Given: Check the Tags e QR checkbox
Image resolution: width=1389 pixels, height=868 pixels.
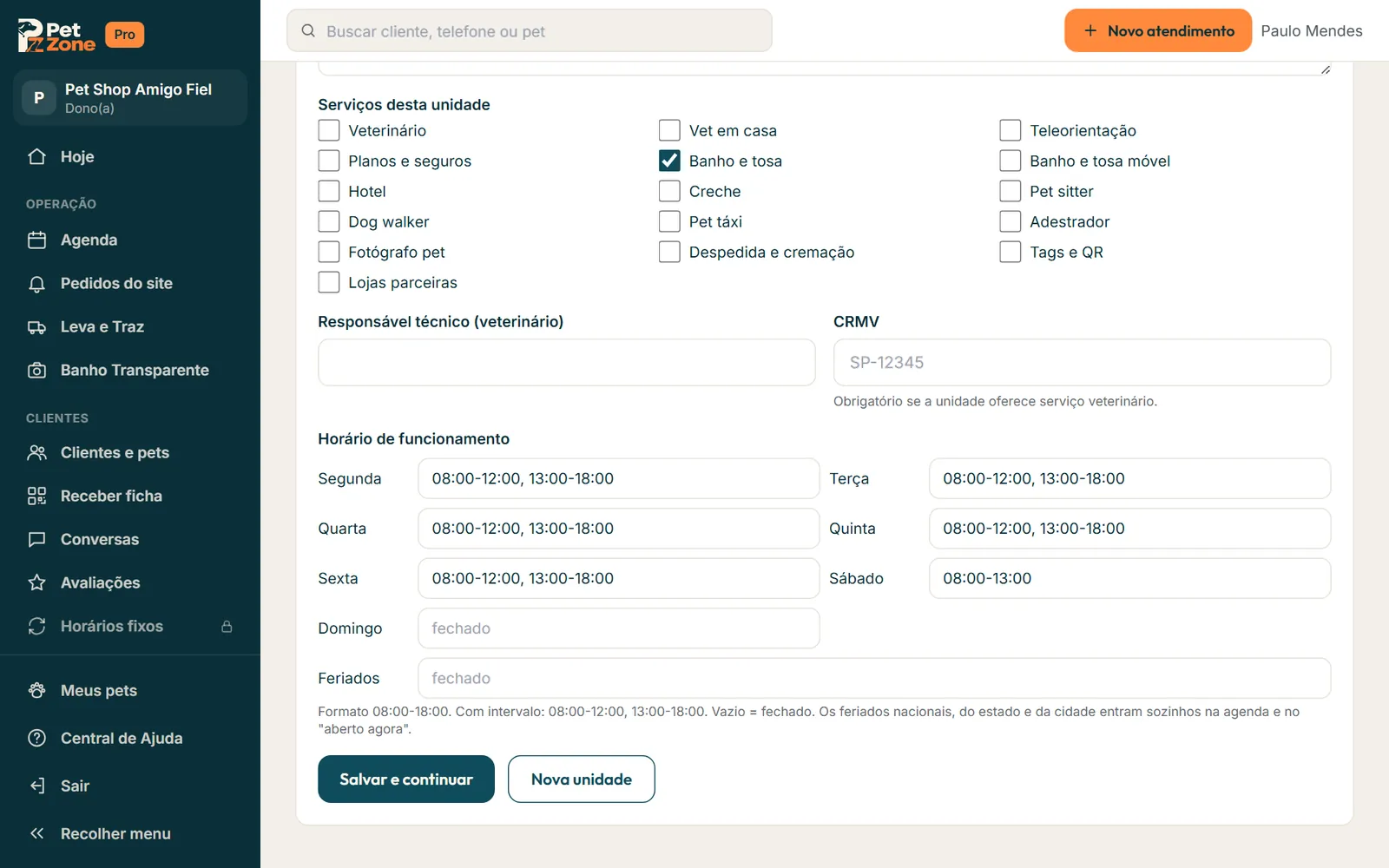Looking at the screenshot, I should click(1010, 252).
